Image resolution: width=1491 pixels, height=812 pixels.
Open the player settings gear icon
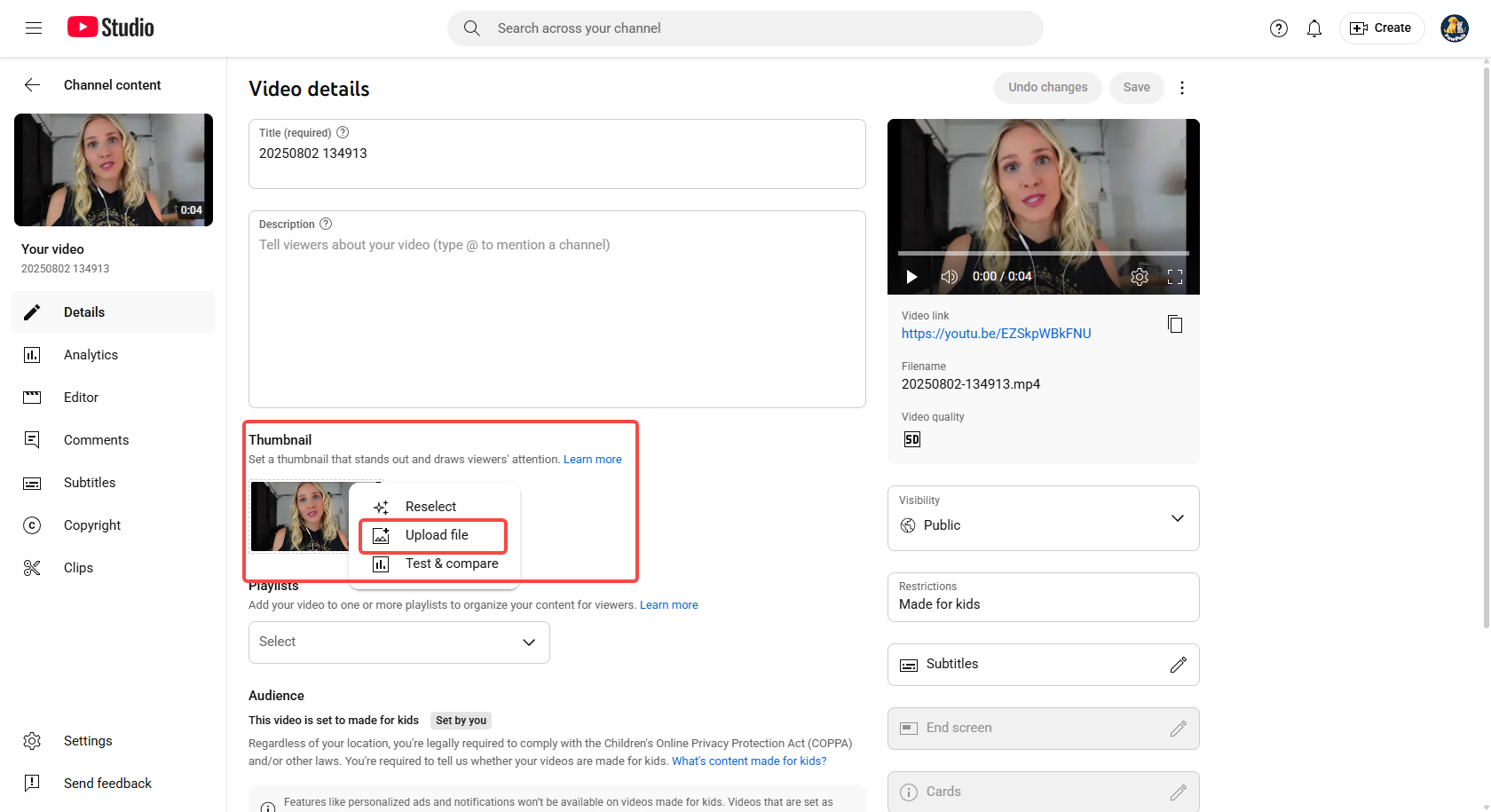tap(1139, 276)
